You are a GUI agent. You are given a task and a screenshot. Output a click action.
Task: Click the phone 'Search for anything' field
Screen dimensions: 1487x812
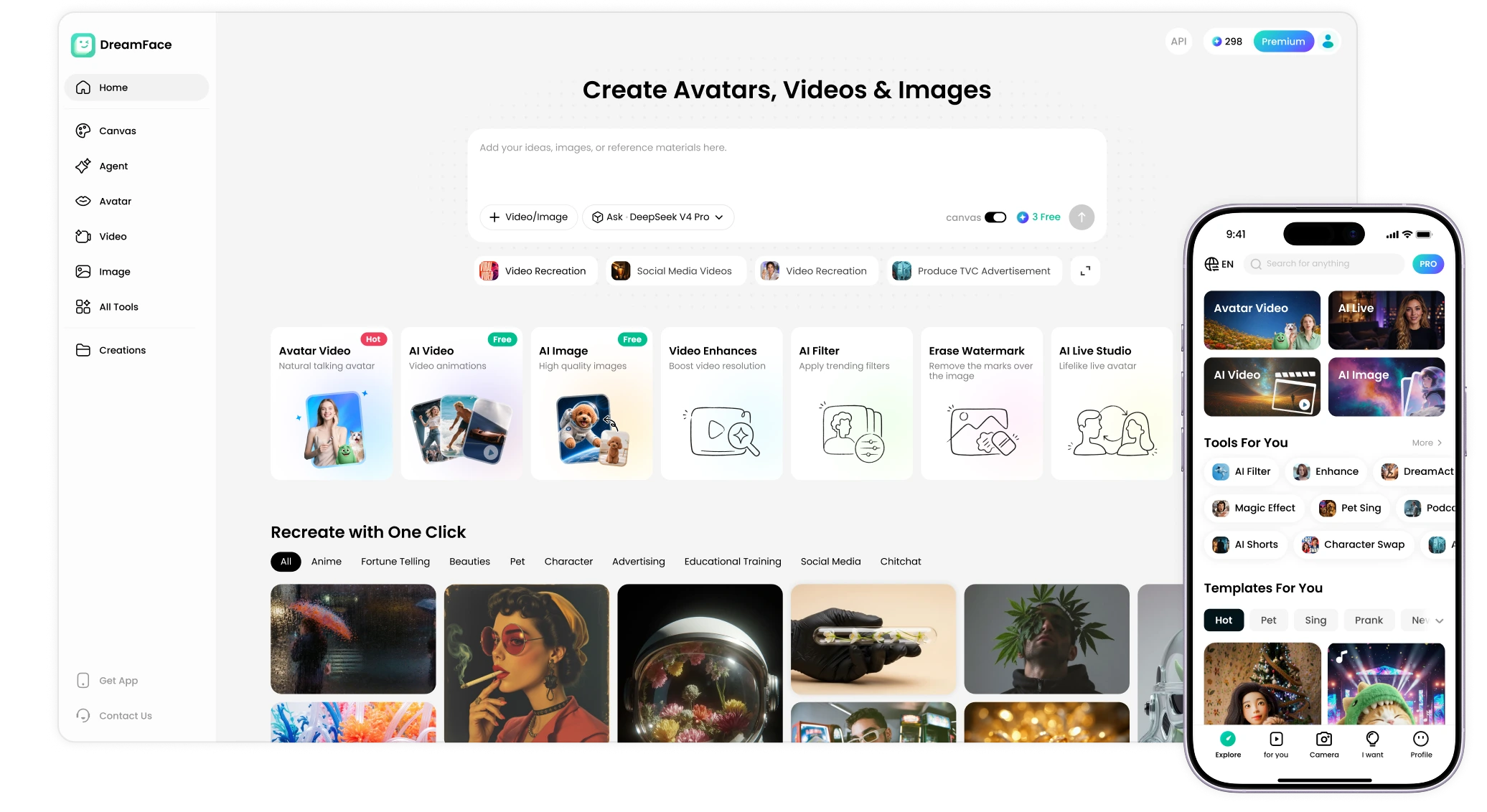[1325, 264]
